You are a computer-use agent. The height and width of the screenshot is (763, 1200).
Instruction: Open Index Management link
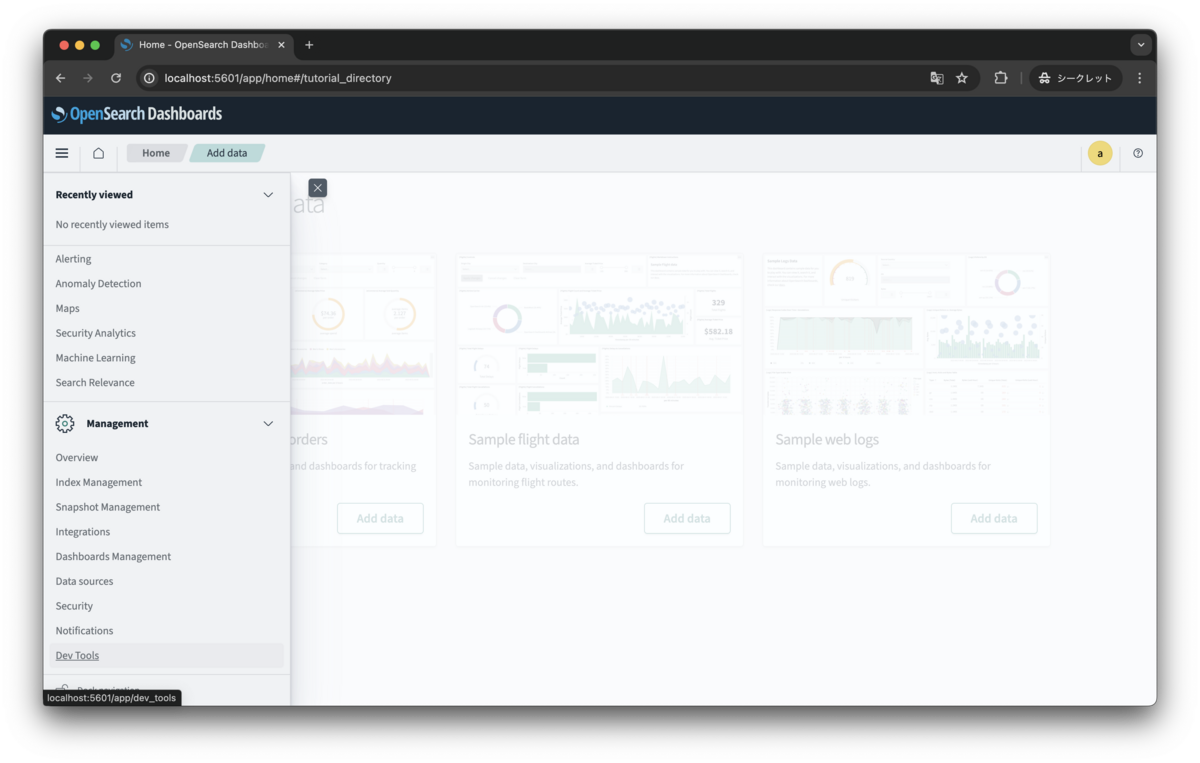coord(99,482)
